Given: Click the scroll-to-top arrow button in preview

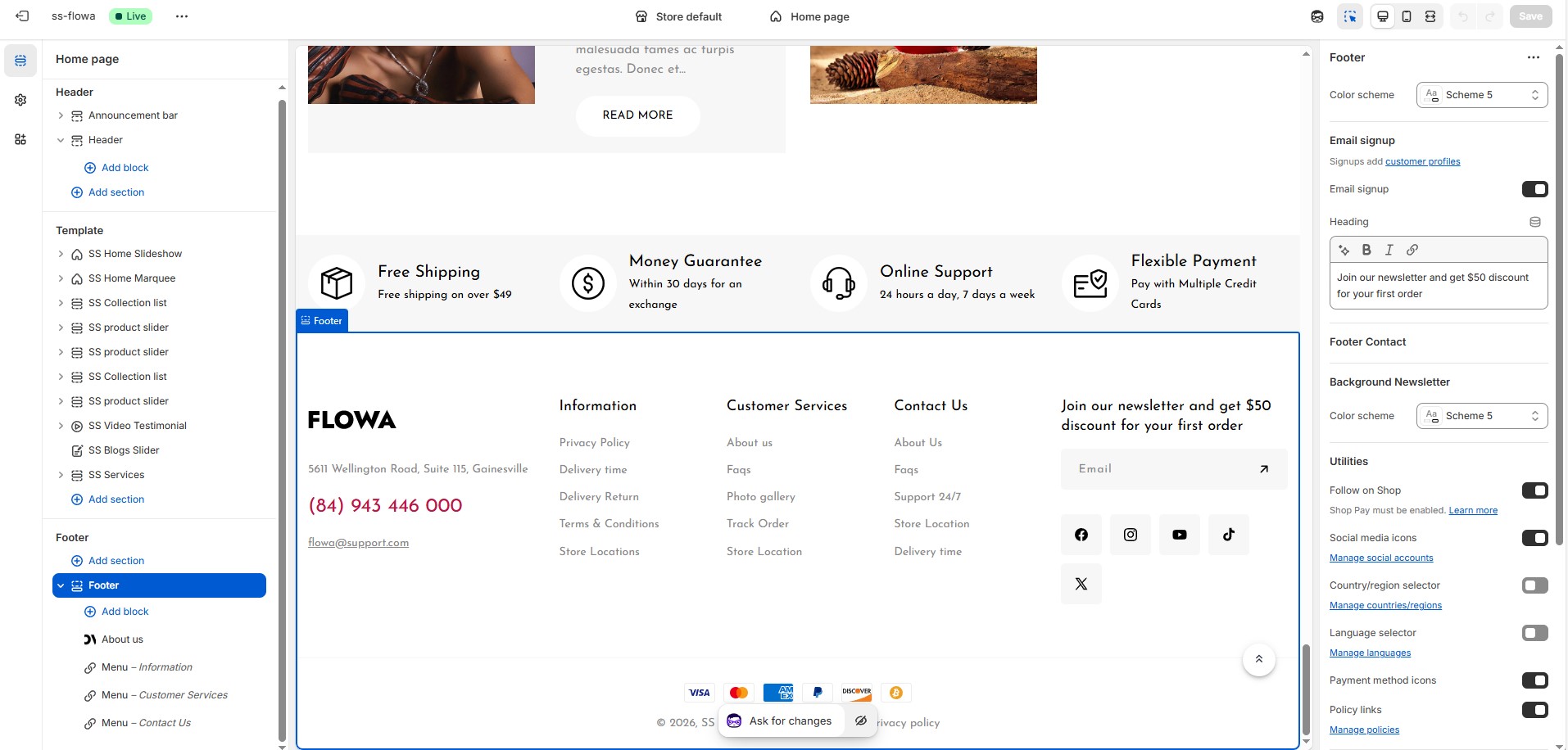Looking at the screenshot, I should point(1258,659).
